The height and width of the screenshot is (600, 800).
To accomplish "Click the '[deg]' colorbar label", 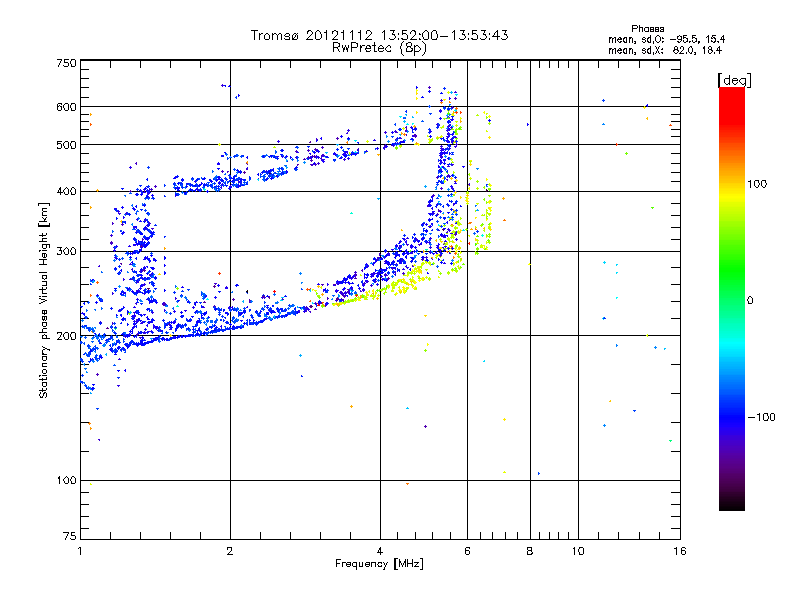I will coord(734,80).
